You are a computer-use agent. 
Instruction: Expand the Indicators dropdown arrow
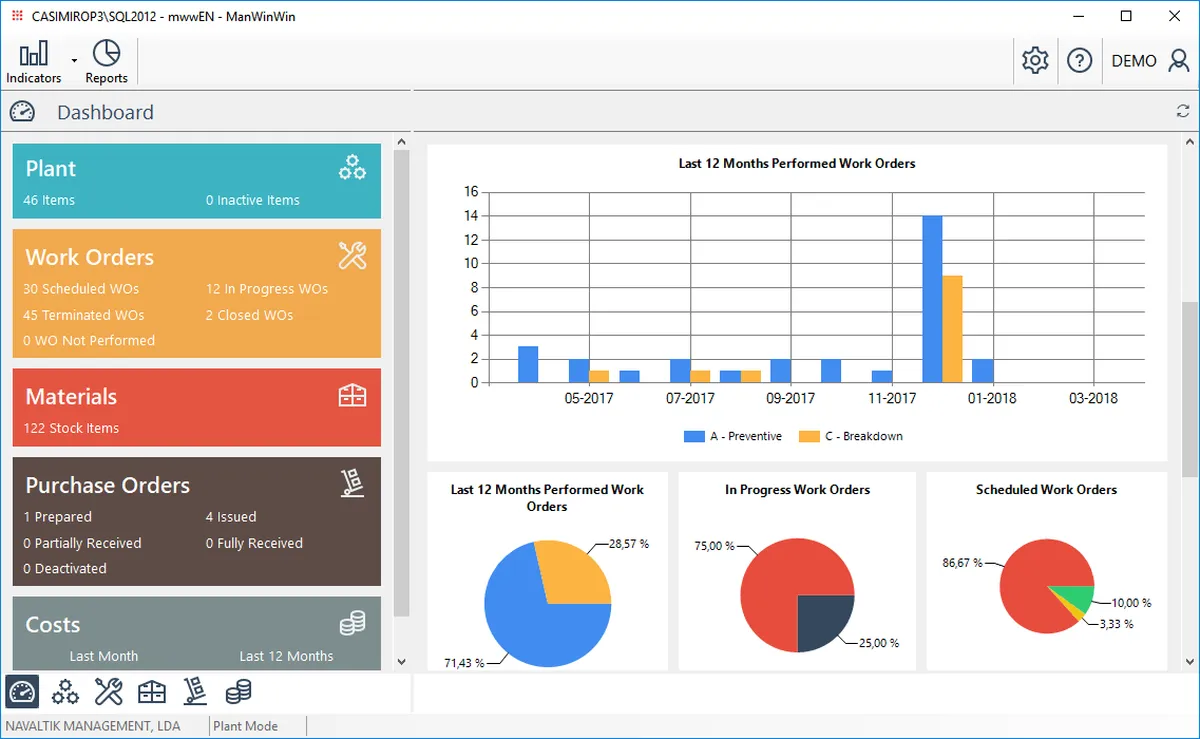pyautogui.click(x=74, y=62)
